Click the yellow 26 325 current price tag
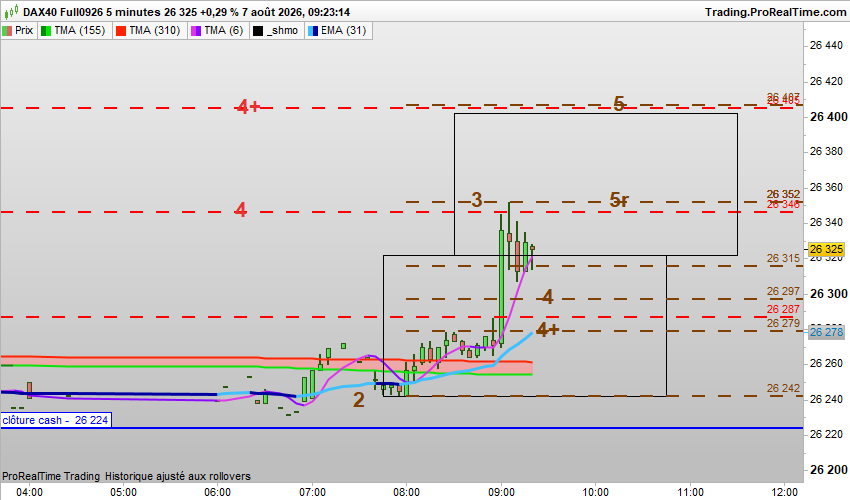This screenshot has height=500, width=850. (x=826, y=249)
